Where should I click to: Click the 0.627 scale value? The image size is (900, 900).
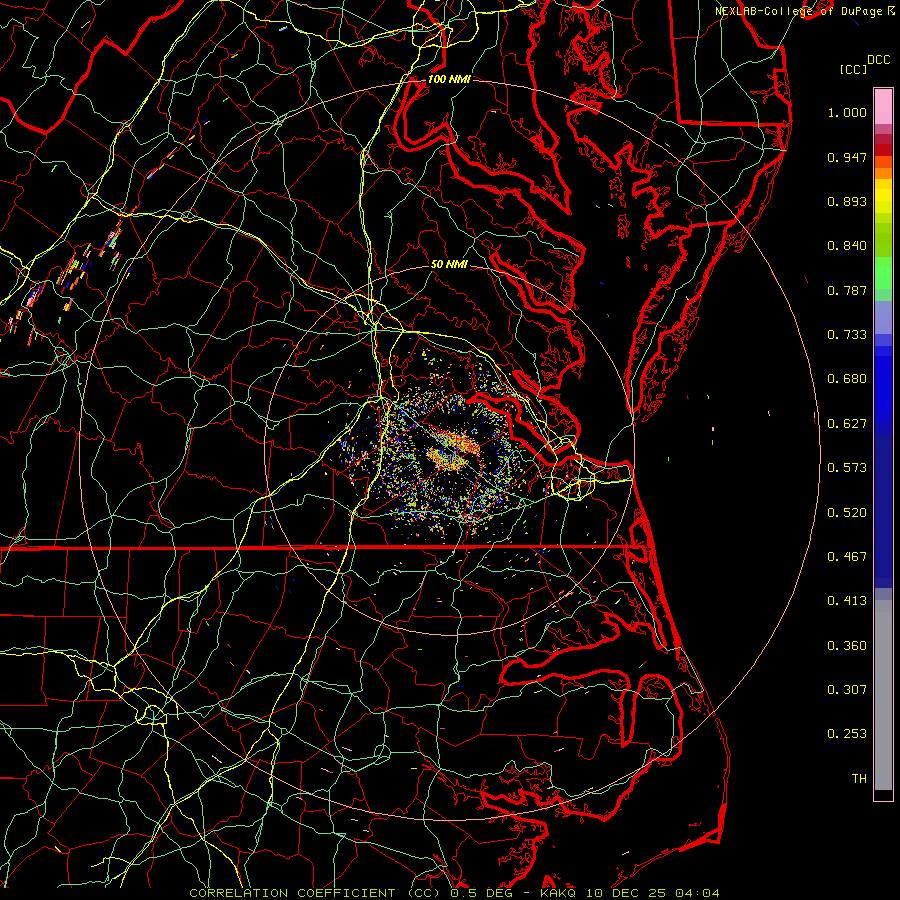(x=847, y=424)
